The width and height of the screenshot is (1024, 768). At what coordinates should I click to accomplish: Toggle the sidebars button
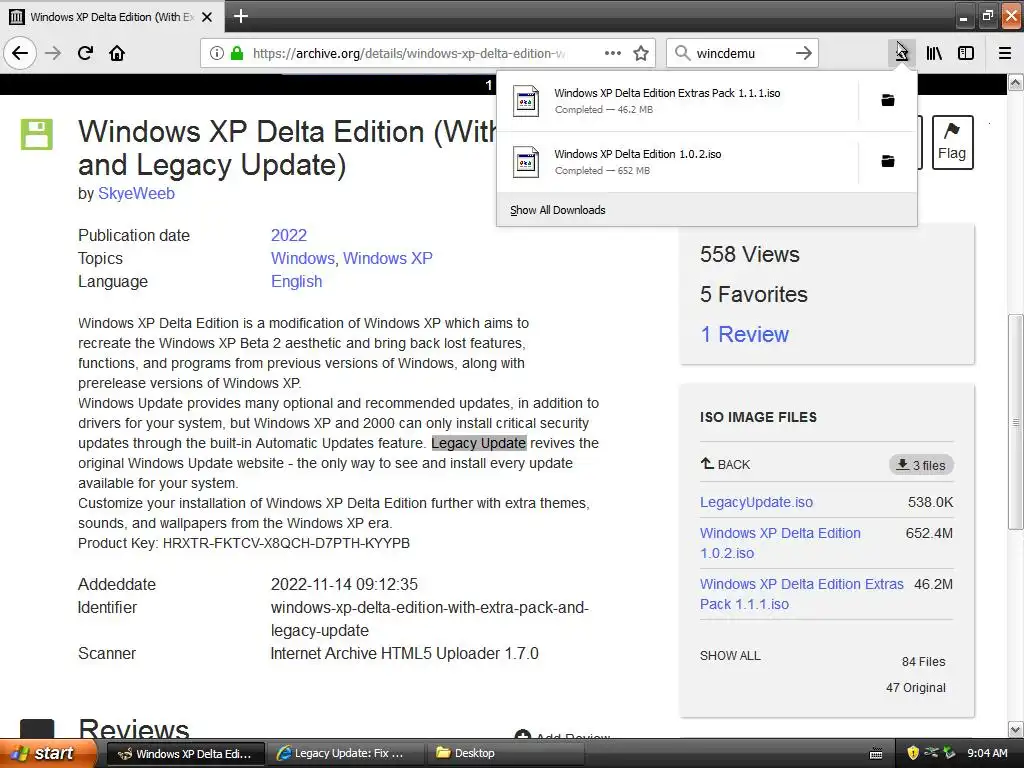pyautogui.click(x=966, y=53)
